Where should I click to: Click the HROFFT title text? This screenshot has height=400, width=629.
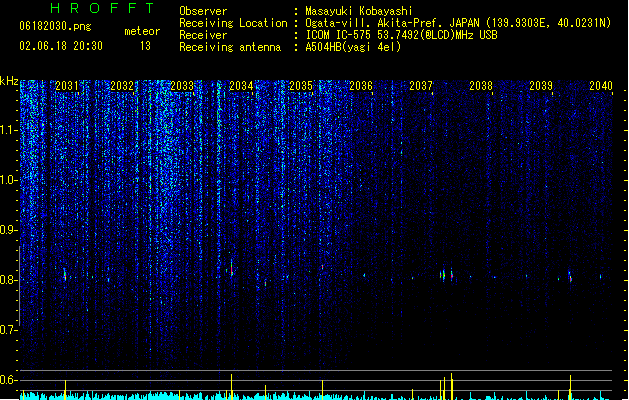coord(102,8)
